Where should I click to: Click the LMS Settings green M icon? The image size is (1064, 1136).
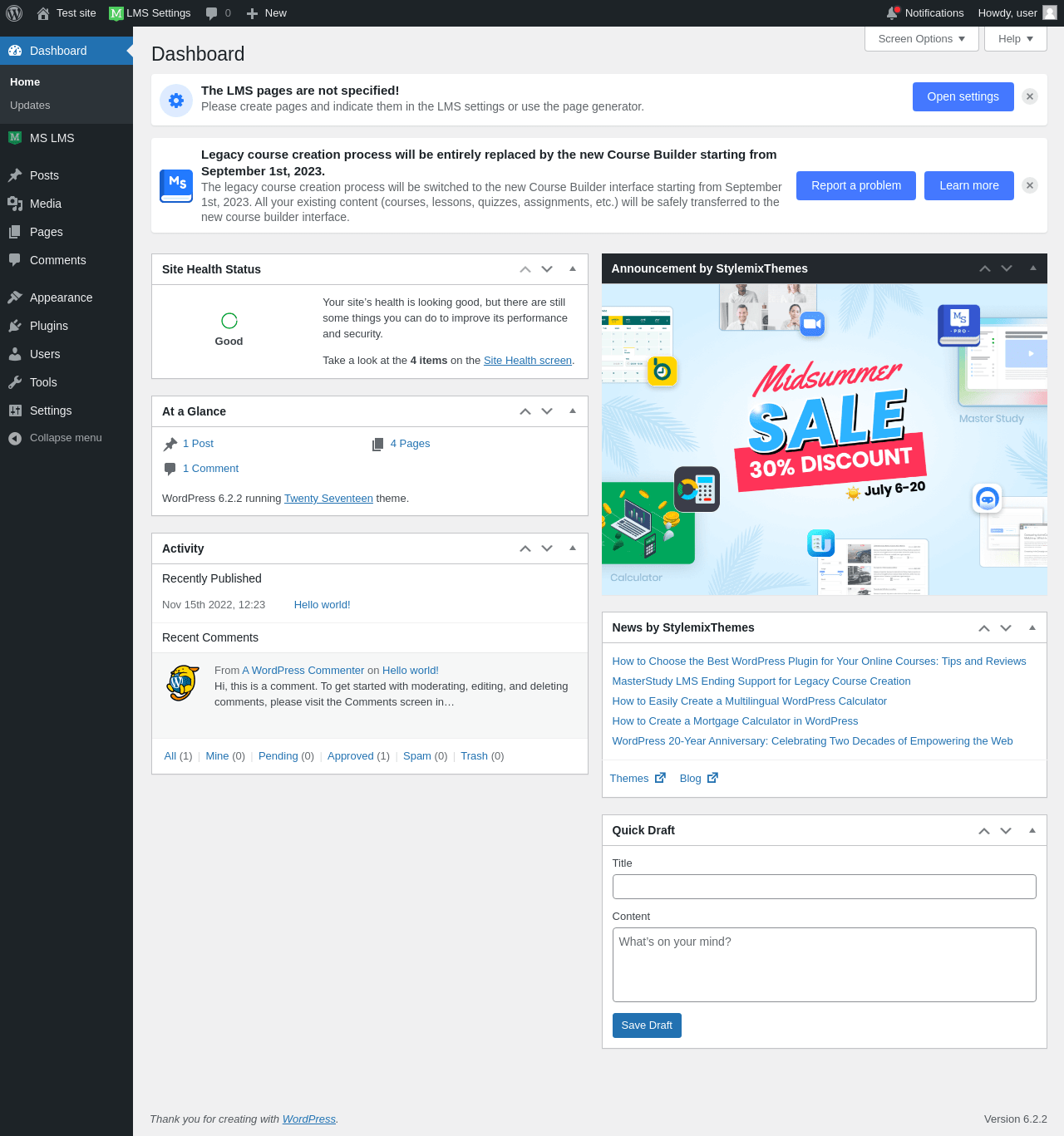[x=116, y=13]
